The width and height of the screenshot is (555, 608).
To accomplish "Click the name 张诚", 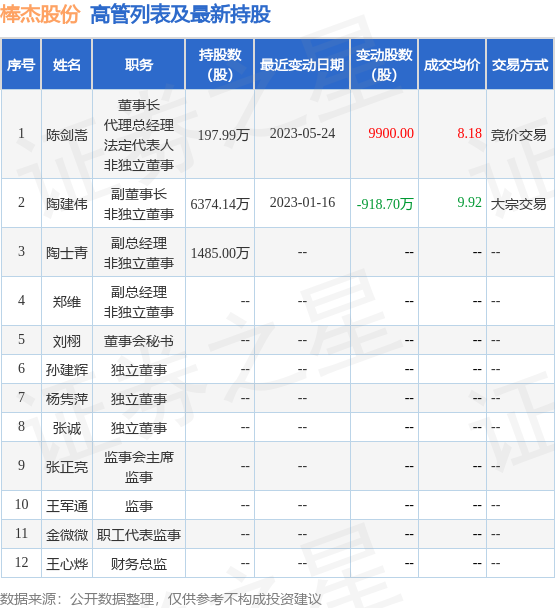I will pyautogui.click(x=67, y=428).
